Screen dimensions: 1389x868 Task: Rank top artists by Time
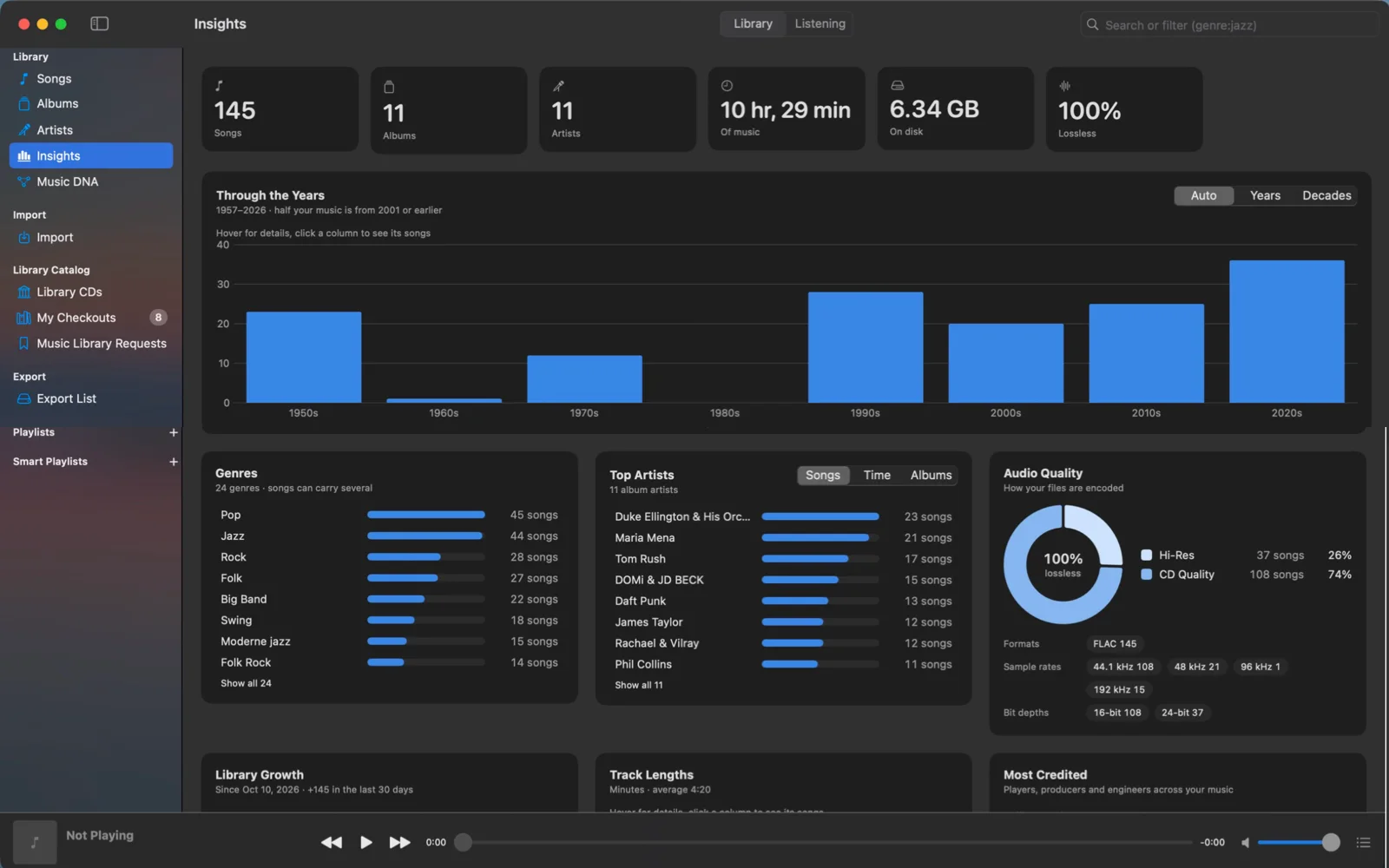pos(877,476)
